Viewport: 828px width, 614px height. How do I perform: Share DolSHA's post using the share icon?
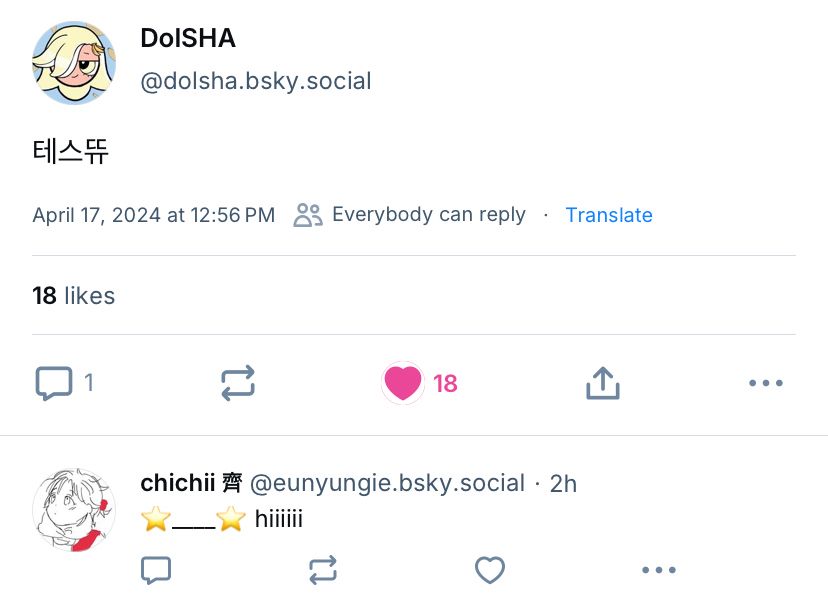pos(603,383)
